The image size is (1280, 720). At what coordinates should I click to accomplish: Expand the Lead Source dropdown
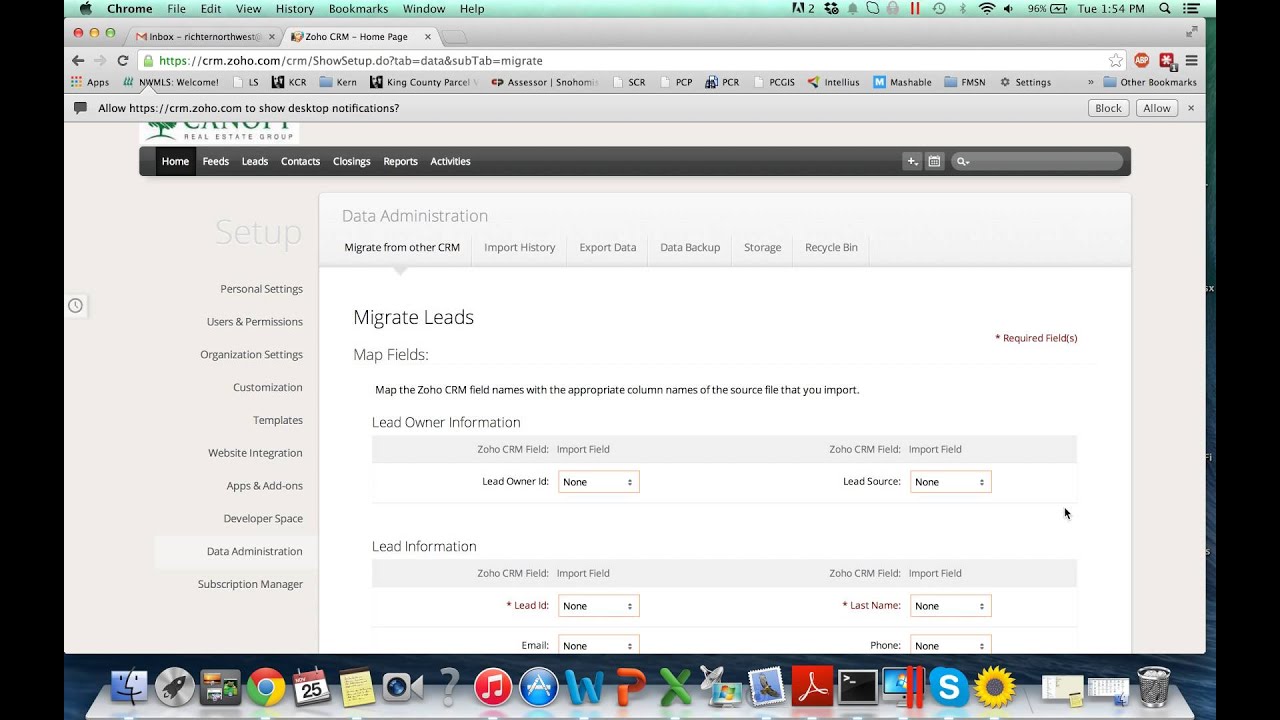(950, 482)
